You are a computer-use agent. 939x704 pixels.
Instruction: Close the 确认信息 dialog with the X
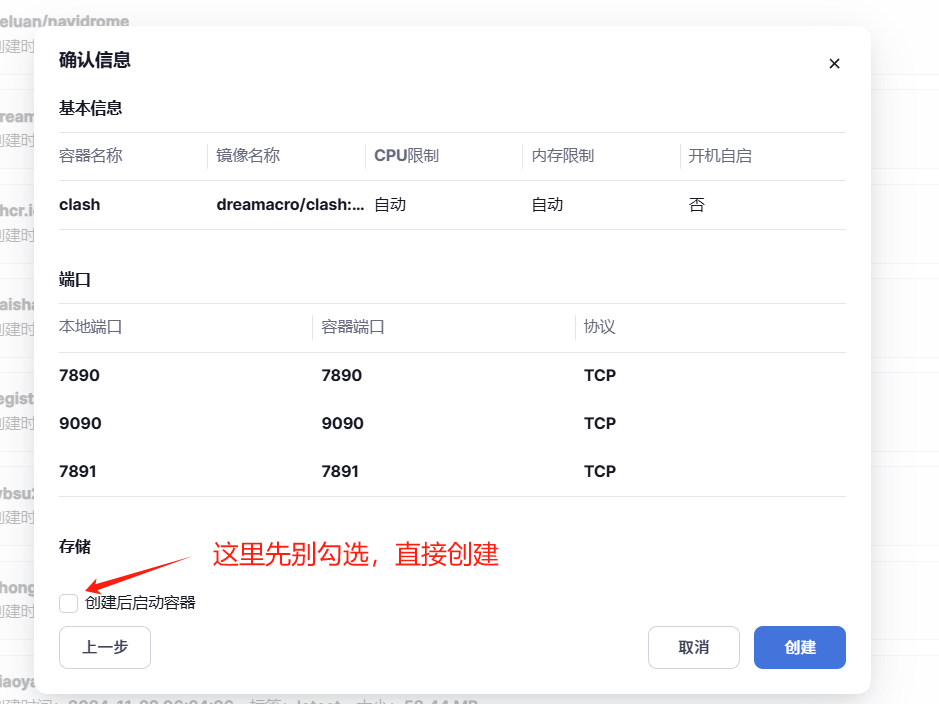click(x=834, y=63)
